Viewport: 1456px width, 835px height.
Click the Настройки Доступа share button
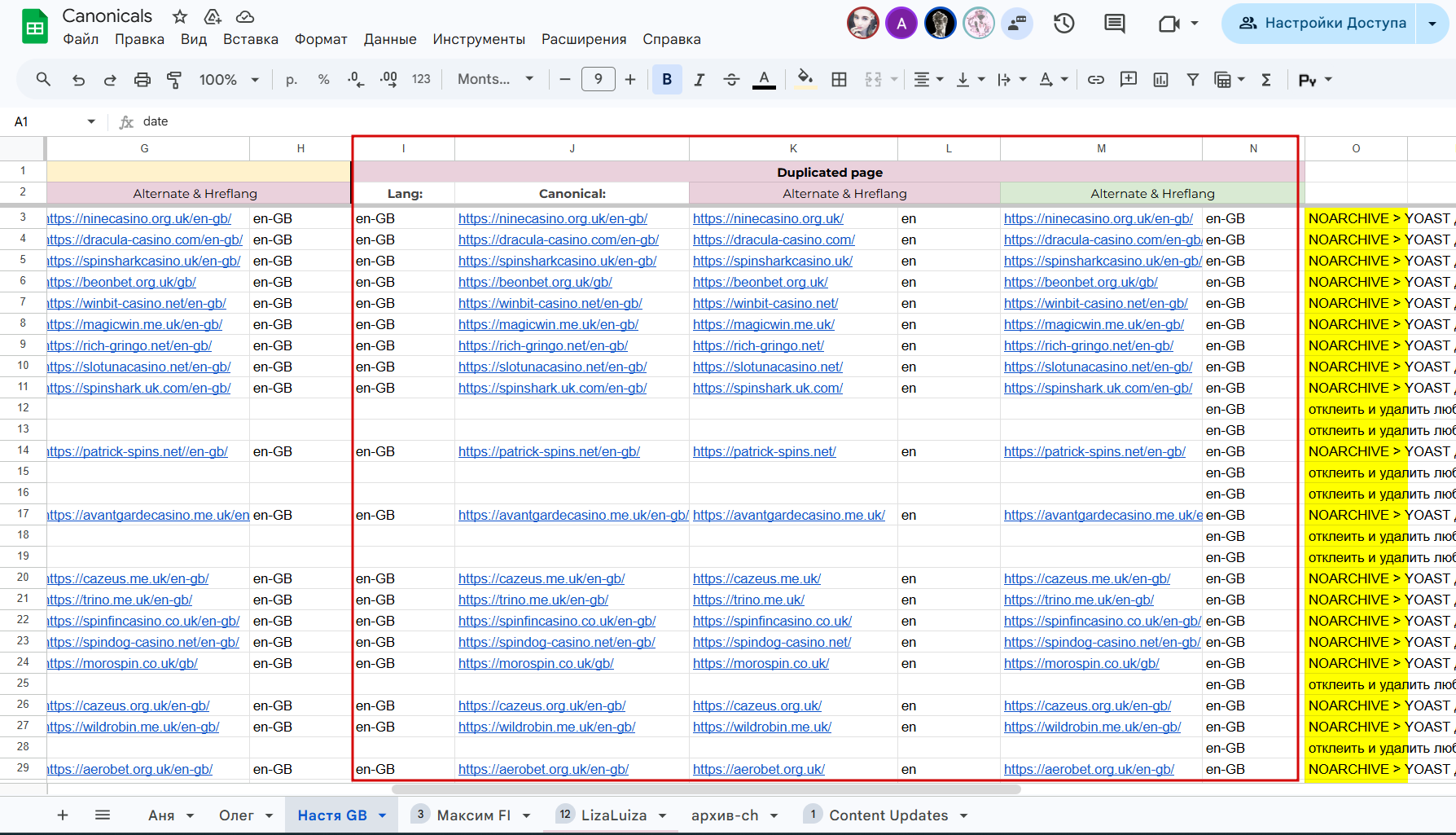(1322, 24)
